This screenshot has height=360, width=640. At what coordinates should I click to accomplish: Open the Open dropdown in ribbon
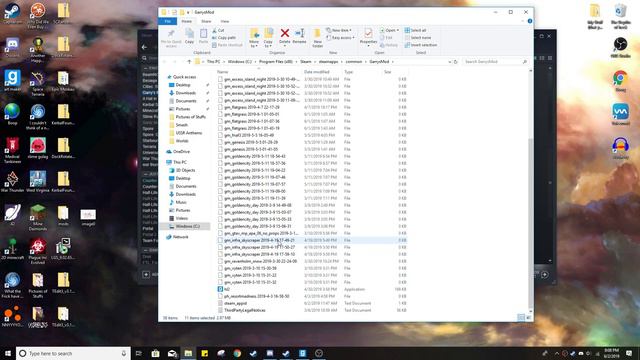coord(390,30)
